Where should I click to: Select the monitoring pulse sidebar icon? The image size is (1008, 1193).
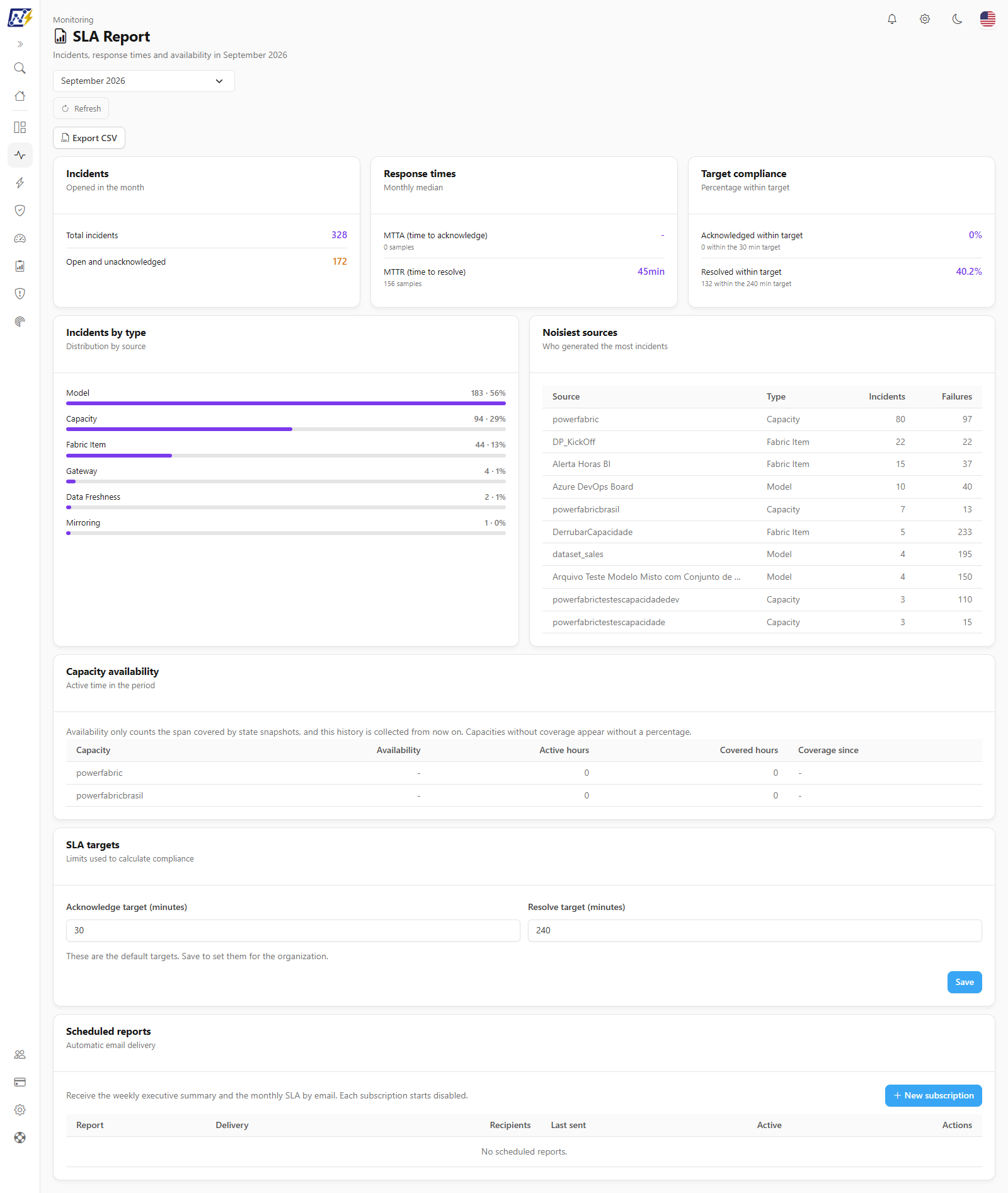(x=20, y=155)
